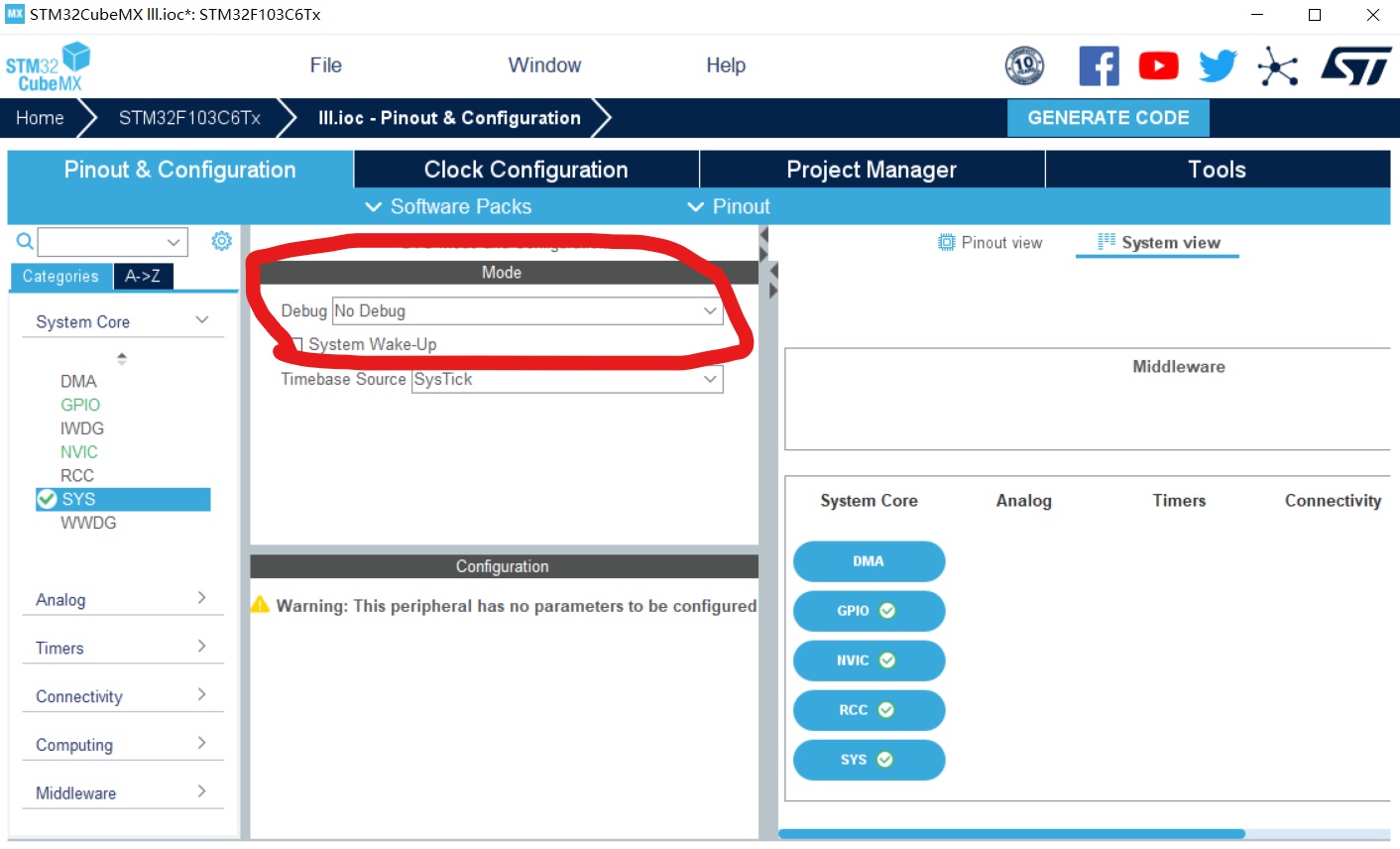Switch to the A->Z tab
This screenshot has height=849, width=1400.
[143, 277]
